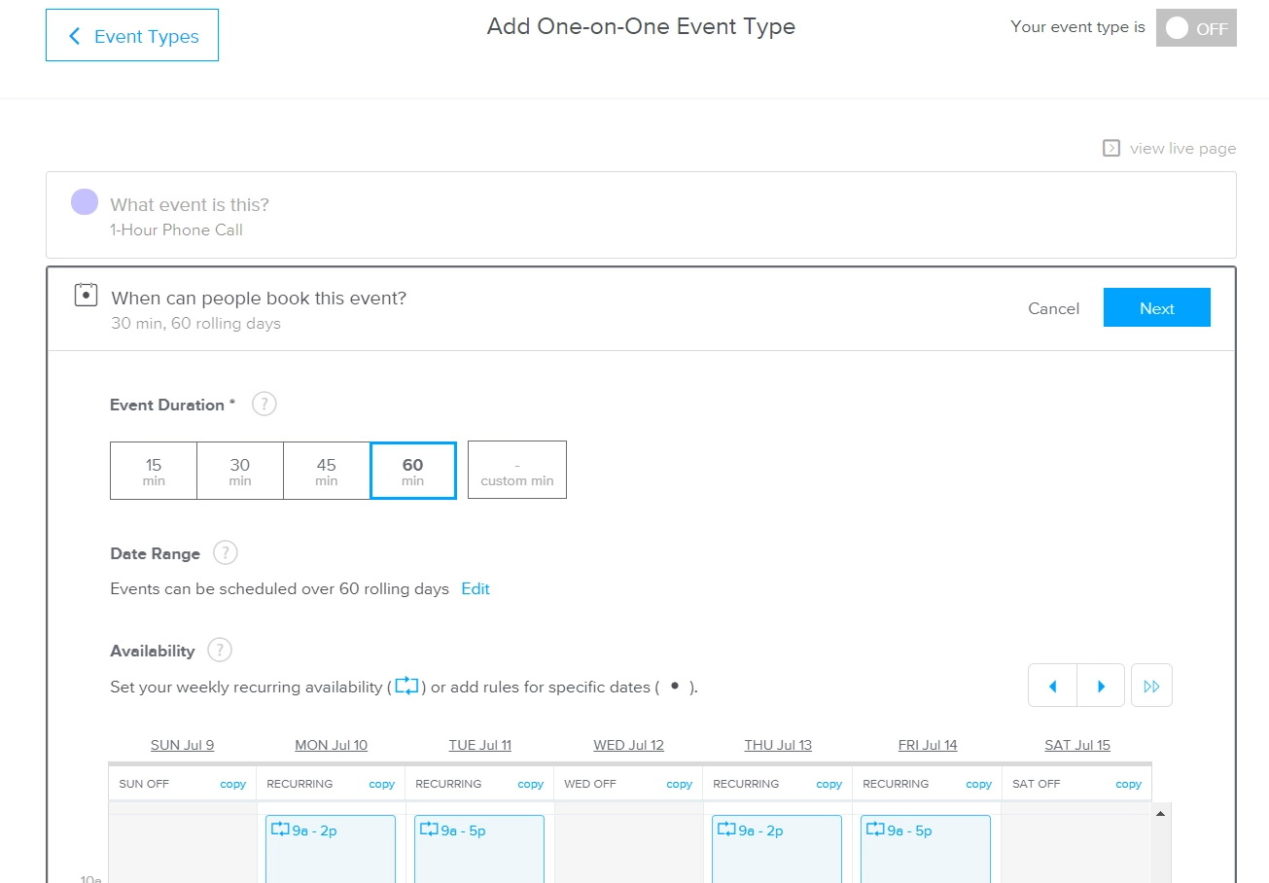Click the Next button
The width and height of the screenshot is (1269, 883).
(1156, 308)
